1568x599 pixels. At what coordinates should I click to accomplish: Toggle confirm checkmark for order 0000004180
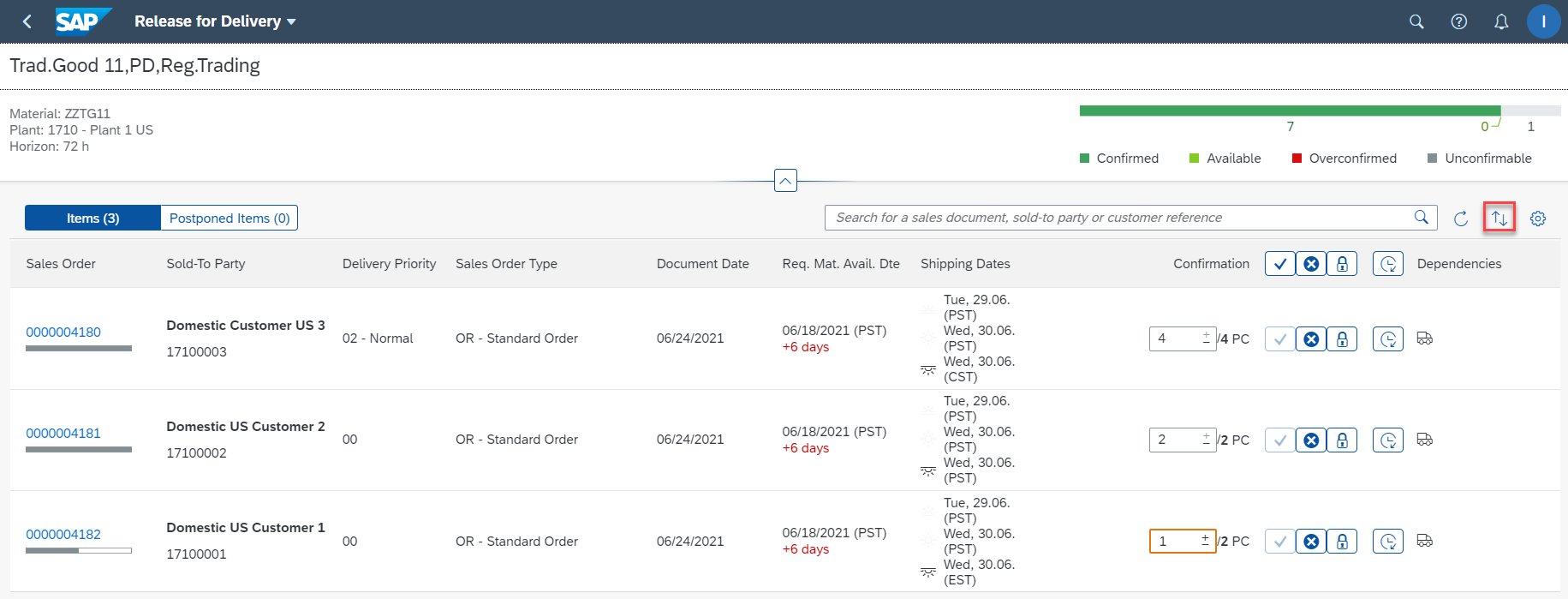(1279, 339)
